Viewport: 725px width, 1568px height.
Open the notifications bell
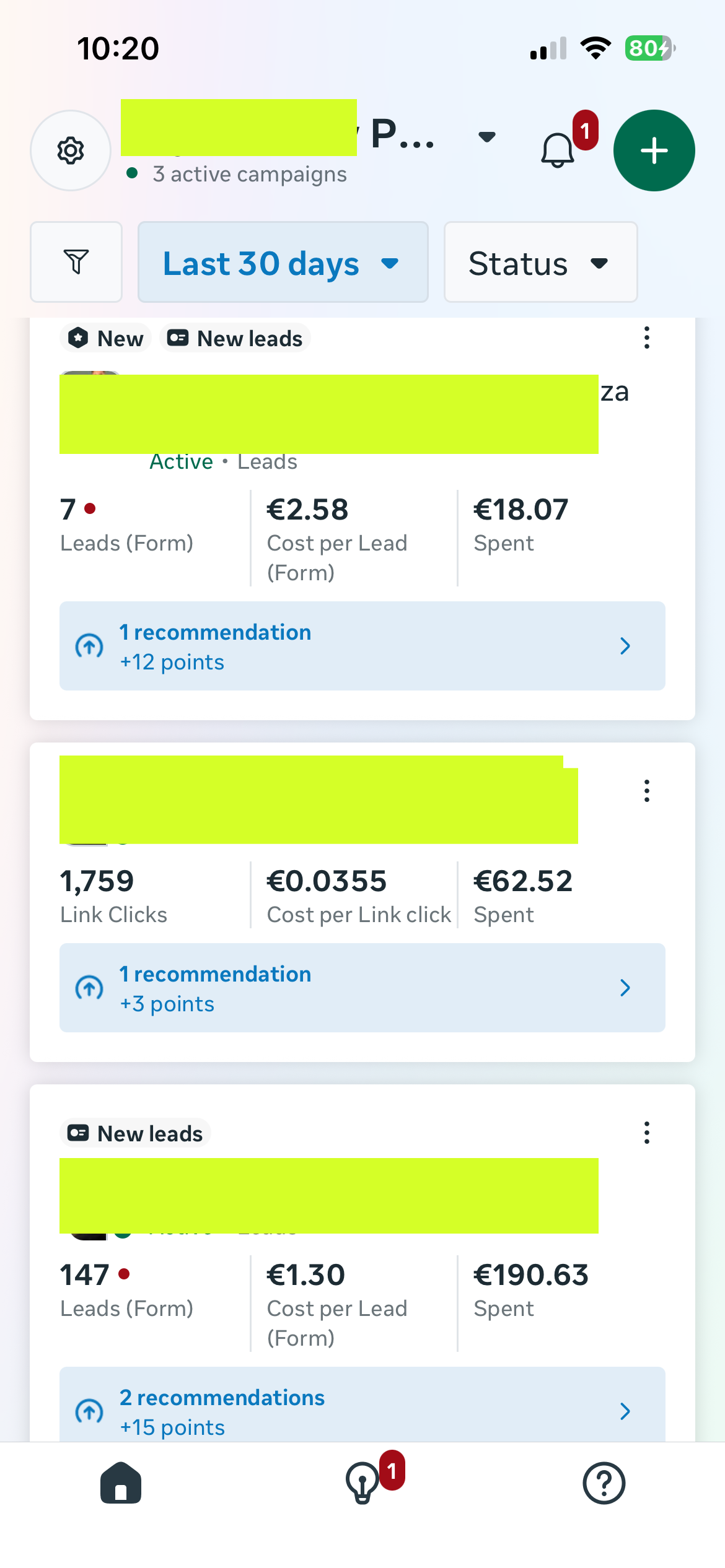pyautogui.click(x=558, y=150)
